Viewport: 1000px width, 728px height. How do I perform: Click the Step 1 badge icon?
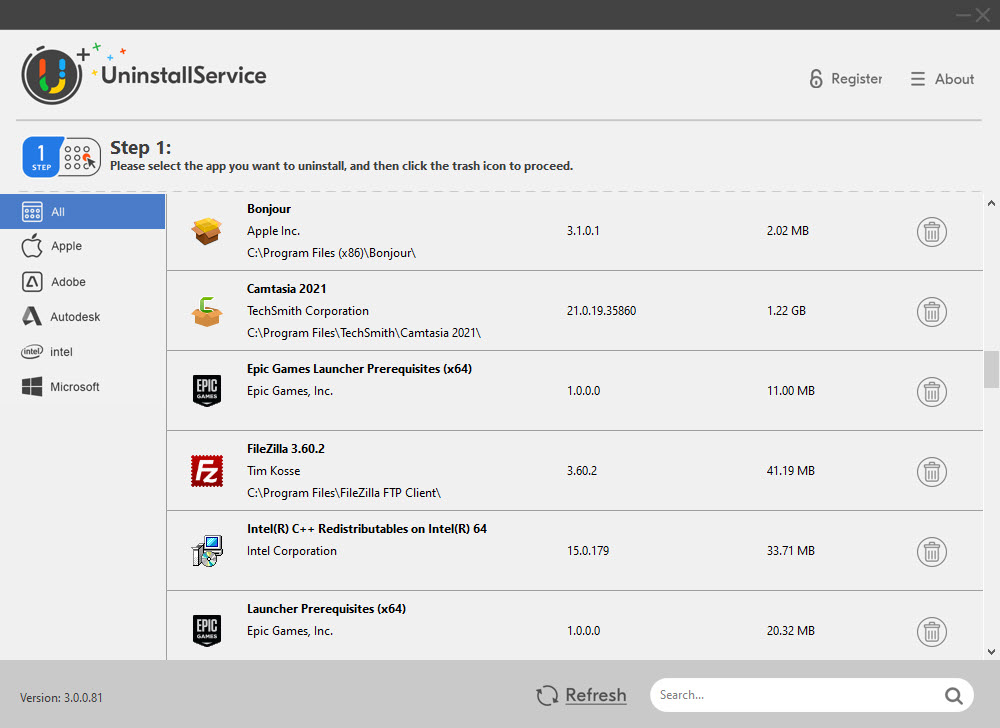click(61, 157)
